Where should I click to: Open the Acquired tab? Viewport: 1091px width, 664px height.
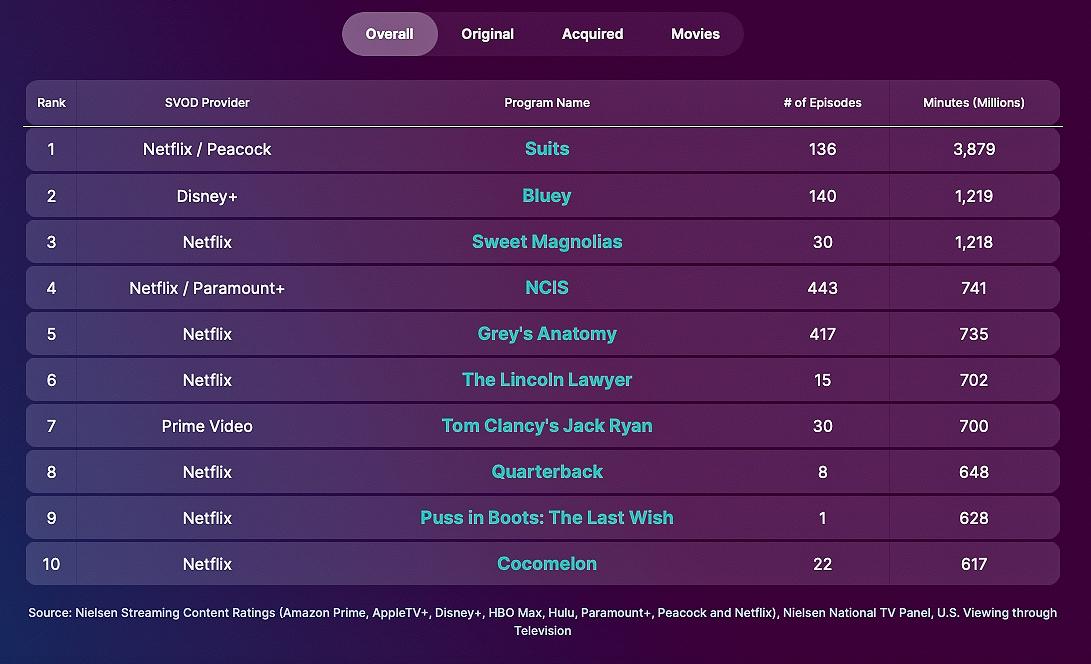pyautogui.click(x=592, y=34)
